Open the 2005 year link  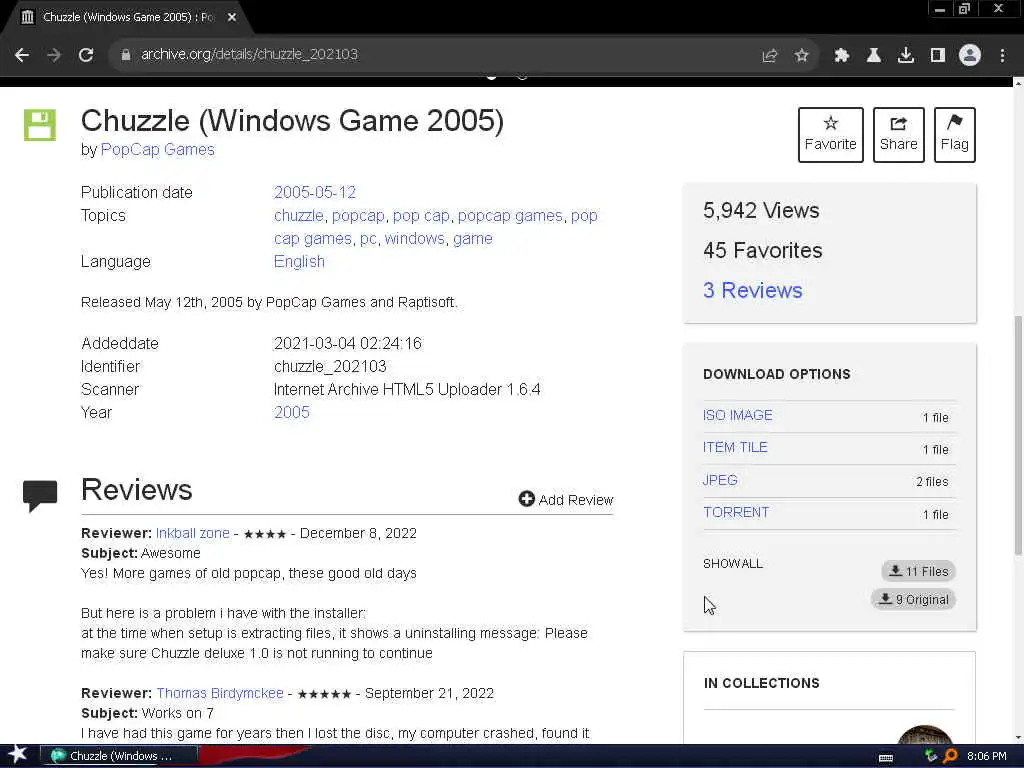click(x=291, y=413)
